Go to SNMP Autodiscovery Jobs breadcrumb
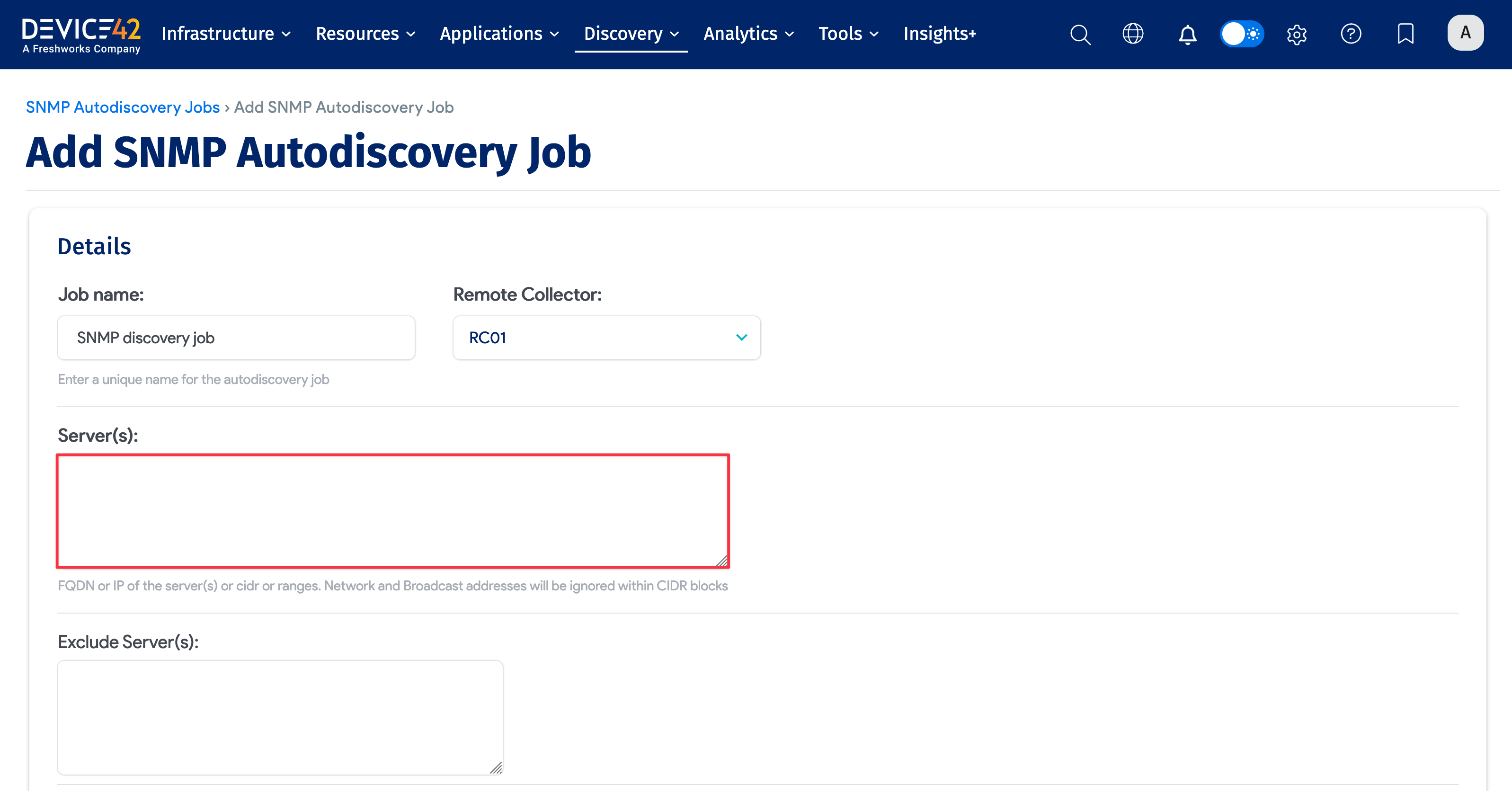This screenshot has width=1512, height=793. coord(123,107)
